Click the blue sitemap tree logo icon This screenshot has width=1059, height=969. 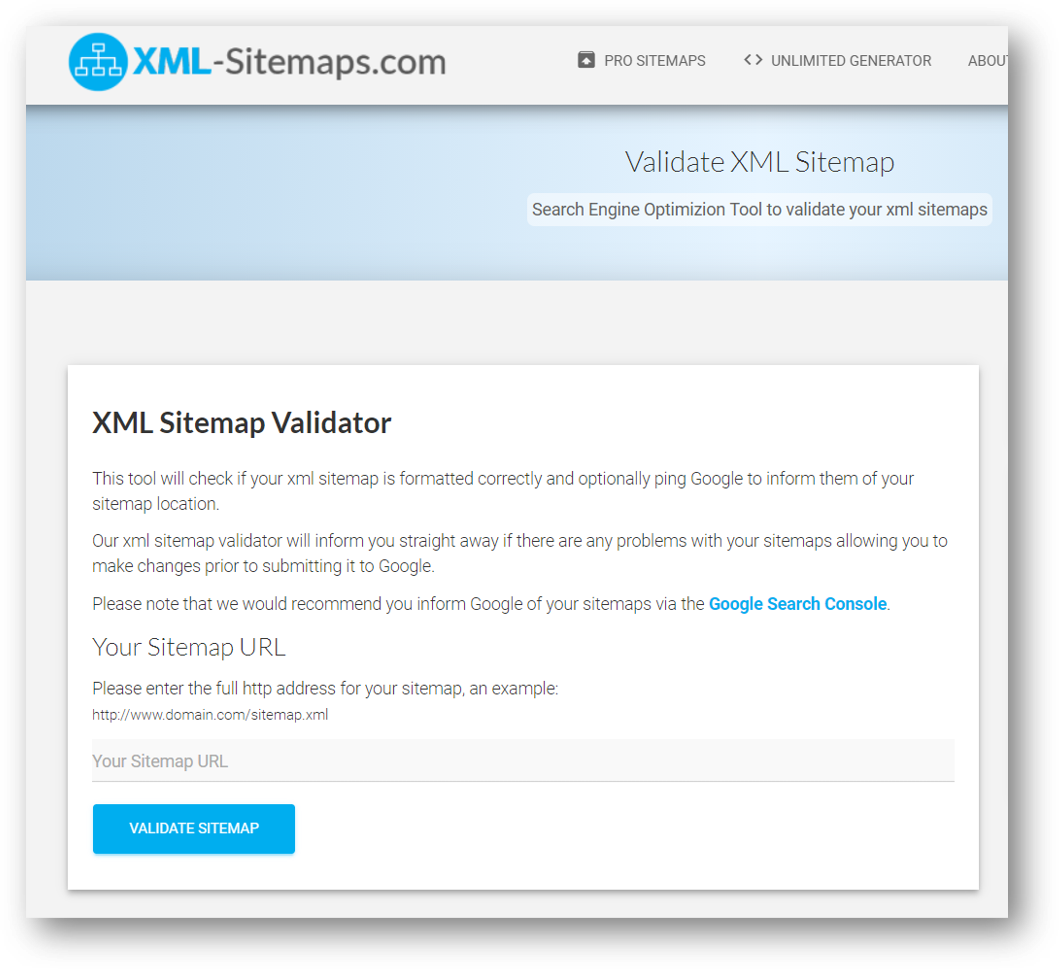point(98,61)
